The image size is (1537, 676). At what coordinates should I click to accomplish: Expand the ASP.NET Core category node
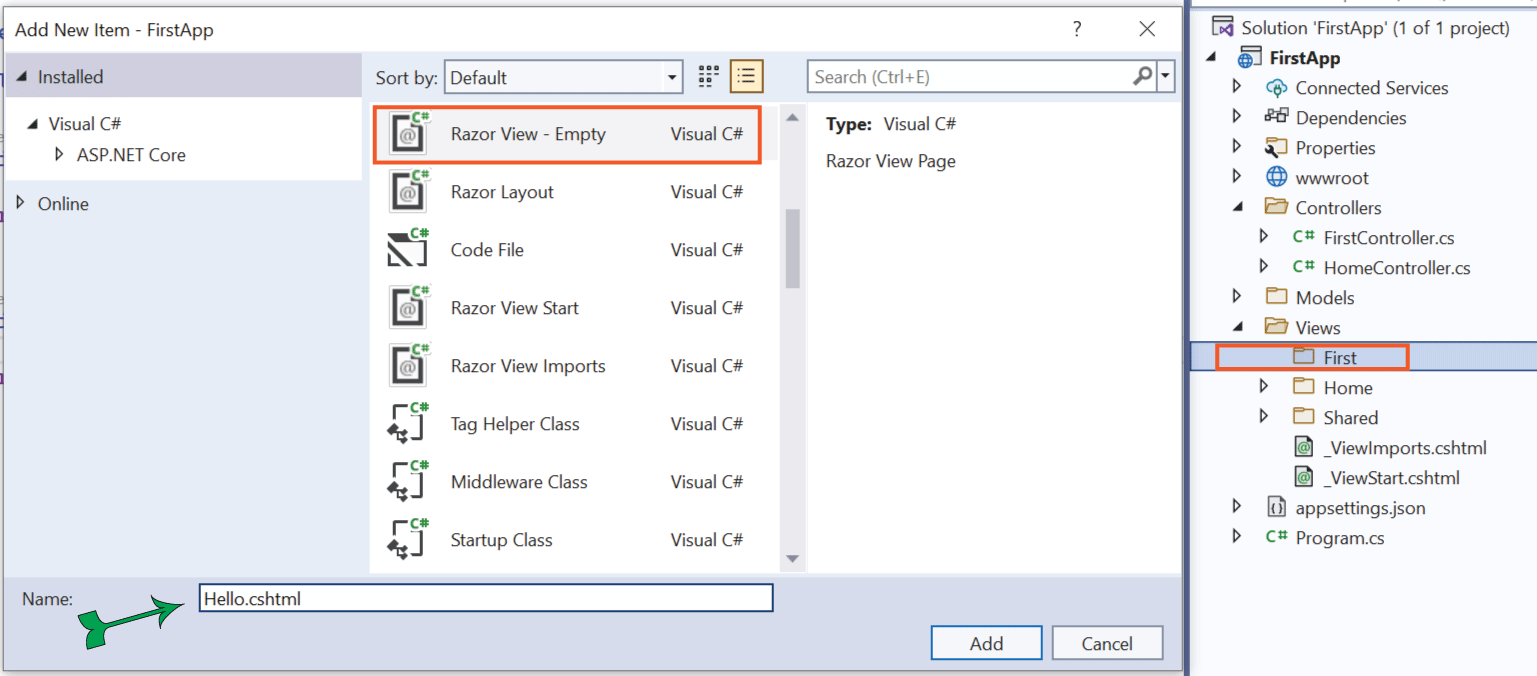[58, 155]
